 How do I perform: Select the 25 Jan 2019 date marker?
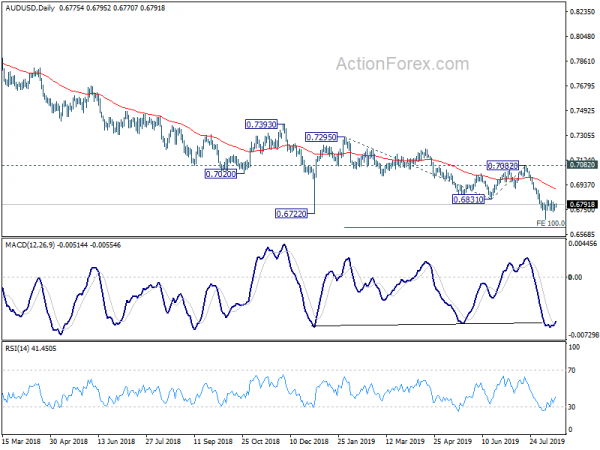click(356, 441)
